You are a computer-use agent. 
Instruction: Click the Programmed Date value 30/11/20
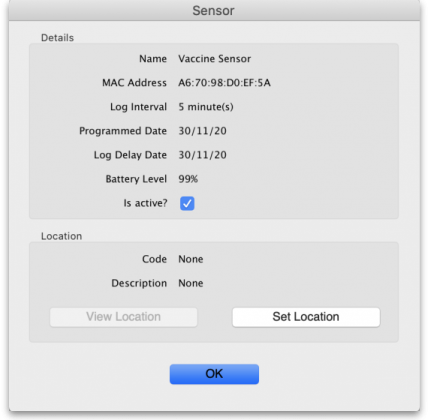point(202,131)
